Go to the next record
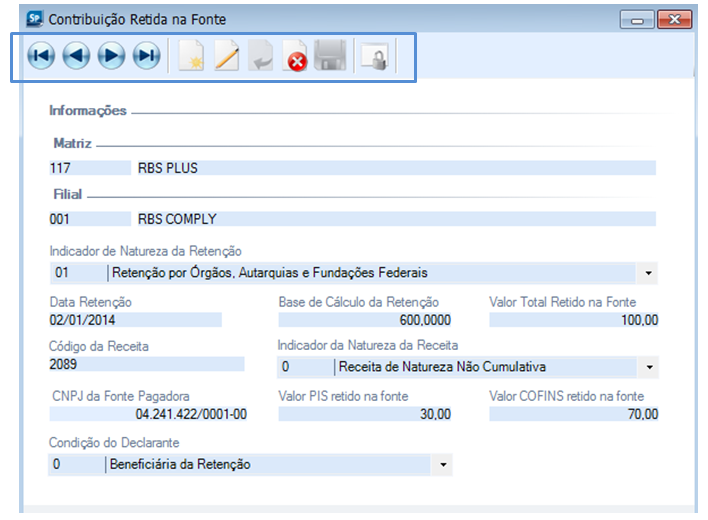This screenshot has width=708, height=520. tap(111, 56)
